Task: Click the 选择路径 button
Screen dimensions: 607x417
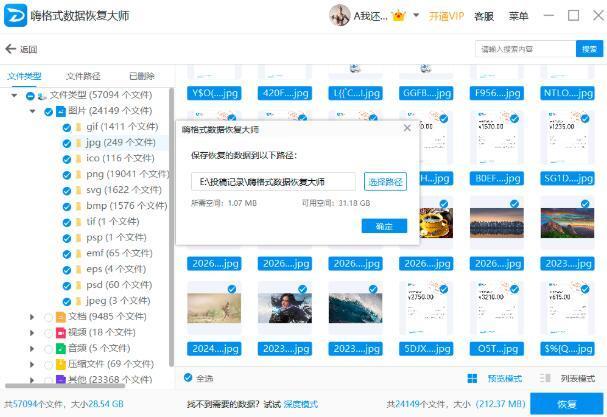Action: pos(385,182)
